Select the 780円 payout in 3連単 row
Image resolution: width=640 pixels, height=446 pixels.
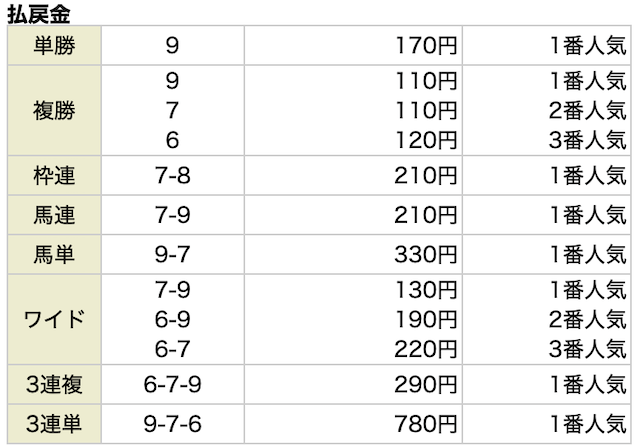(427, 423)
